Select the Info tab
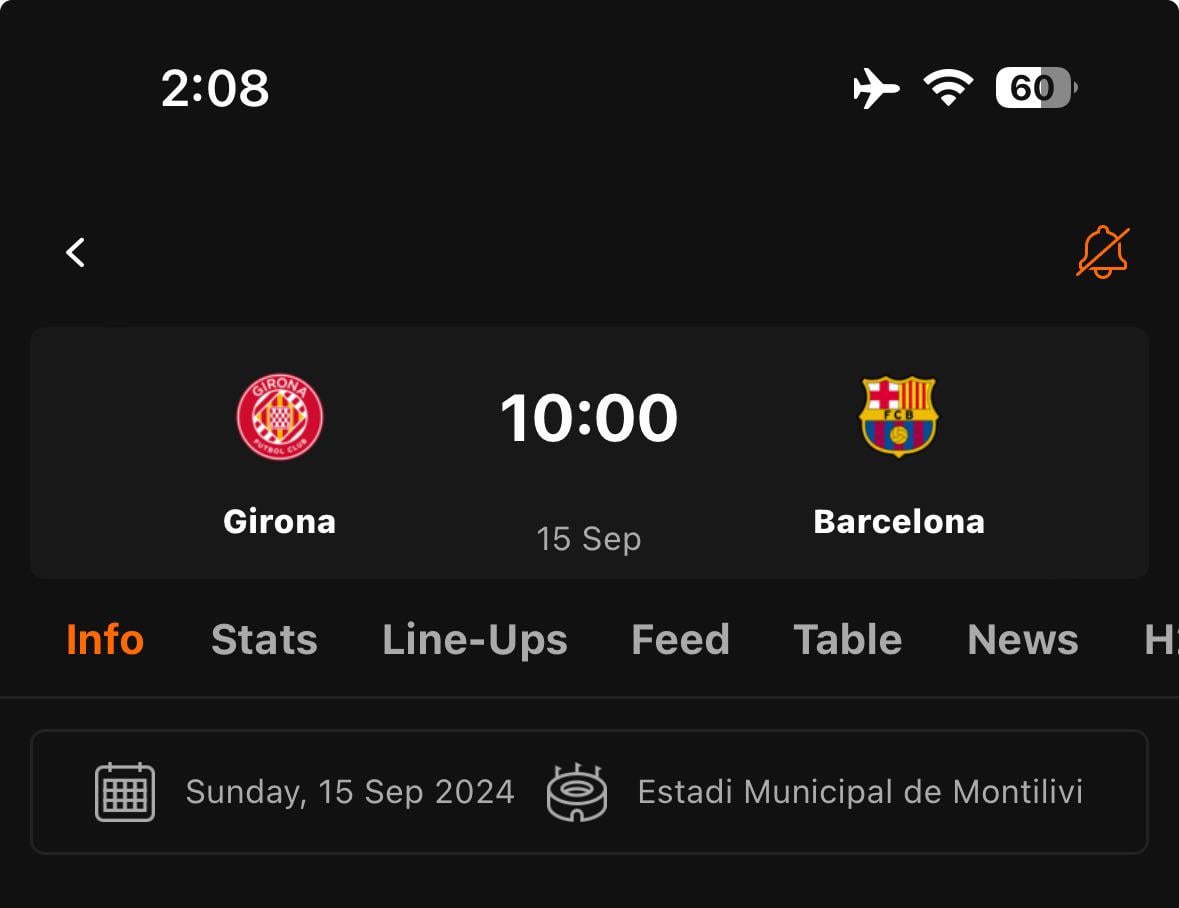The height and width of the screenshot is (908, 1179). tap(105, 640)
